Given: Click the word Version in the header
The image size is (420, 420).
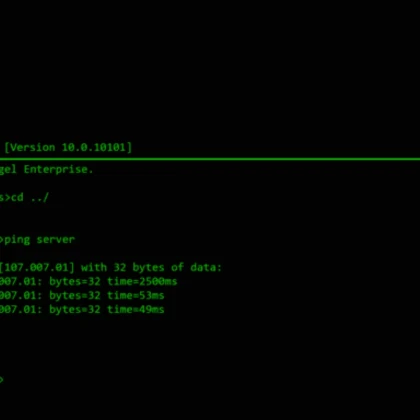Looking at the screenshot, I should point(33,147).
